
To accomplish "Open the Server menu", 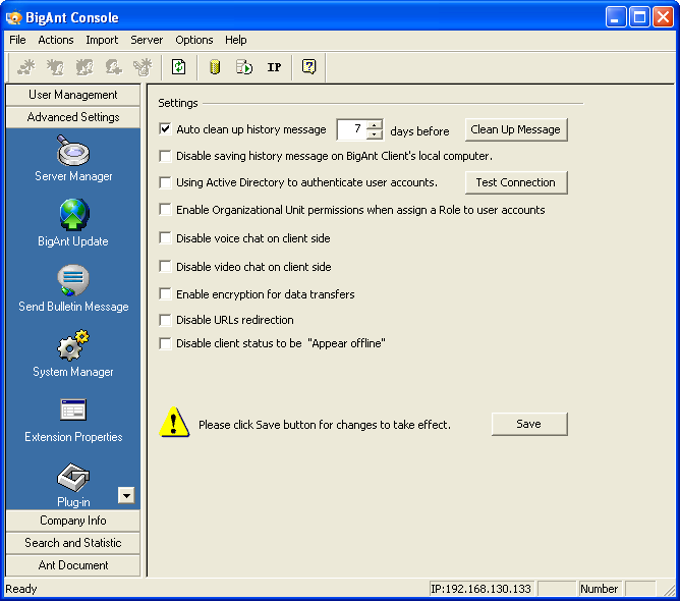I will click(147, 40).
